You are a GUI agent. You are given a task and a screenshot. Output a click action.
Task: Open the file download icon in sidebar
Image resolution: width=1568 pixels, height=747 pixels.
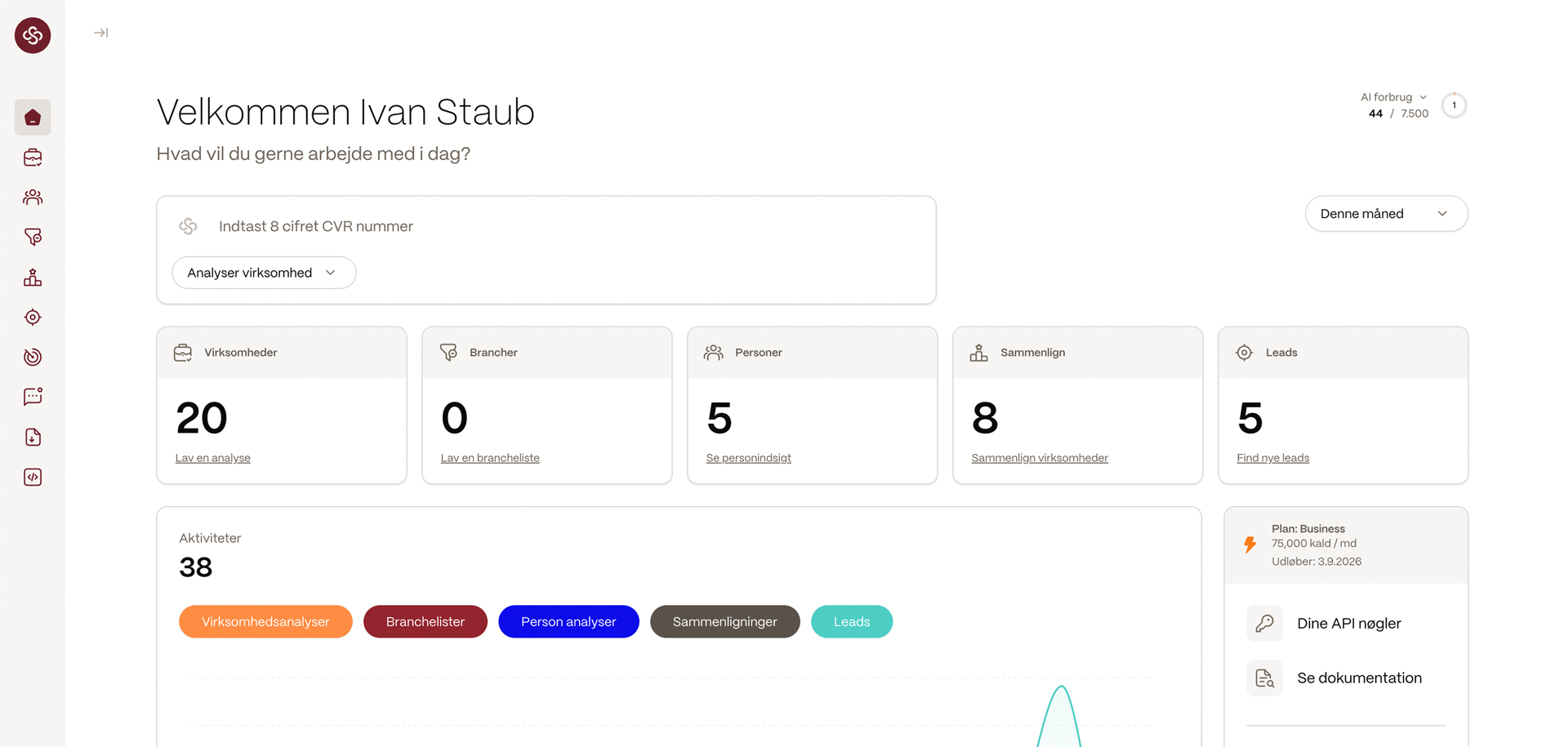33,438
